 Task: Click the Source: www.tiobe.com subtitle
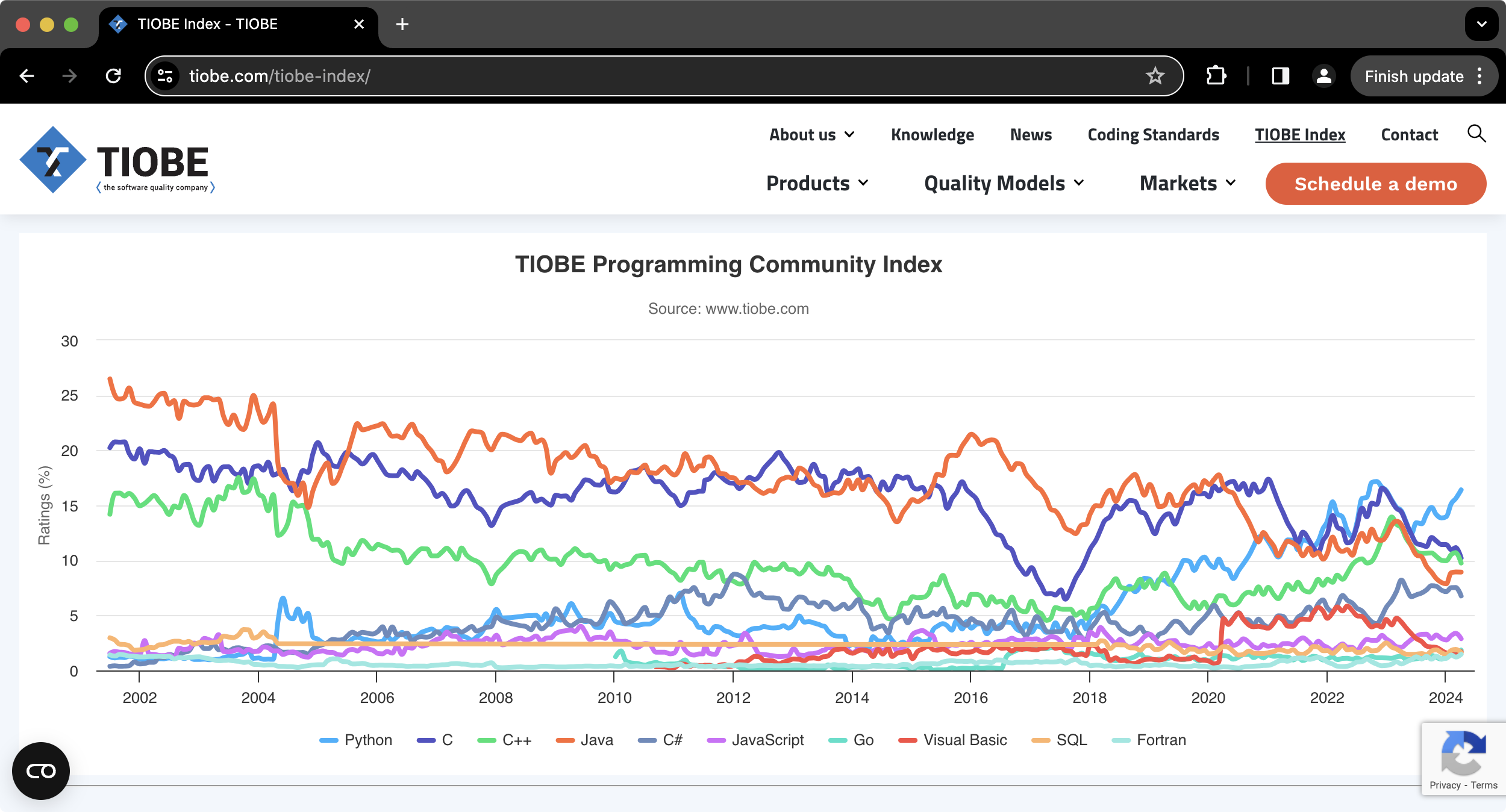[x=728, y=308]
